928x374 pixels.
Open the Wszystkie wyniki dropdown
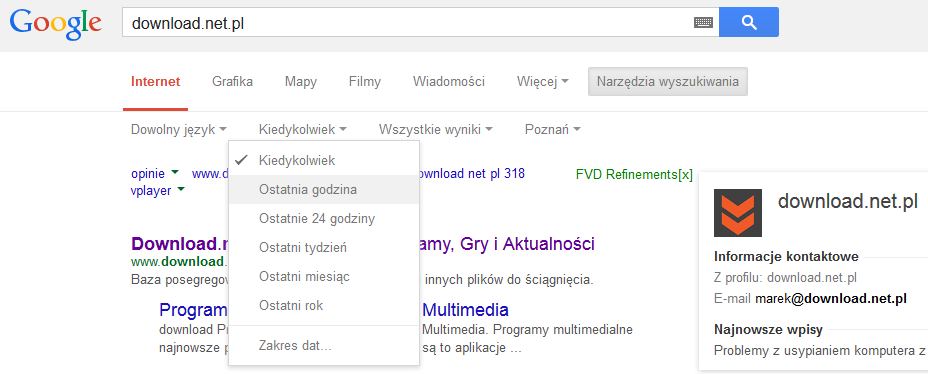(x=436, y=129)
